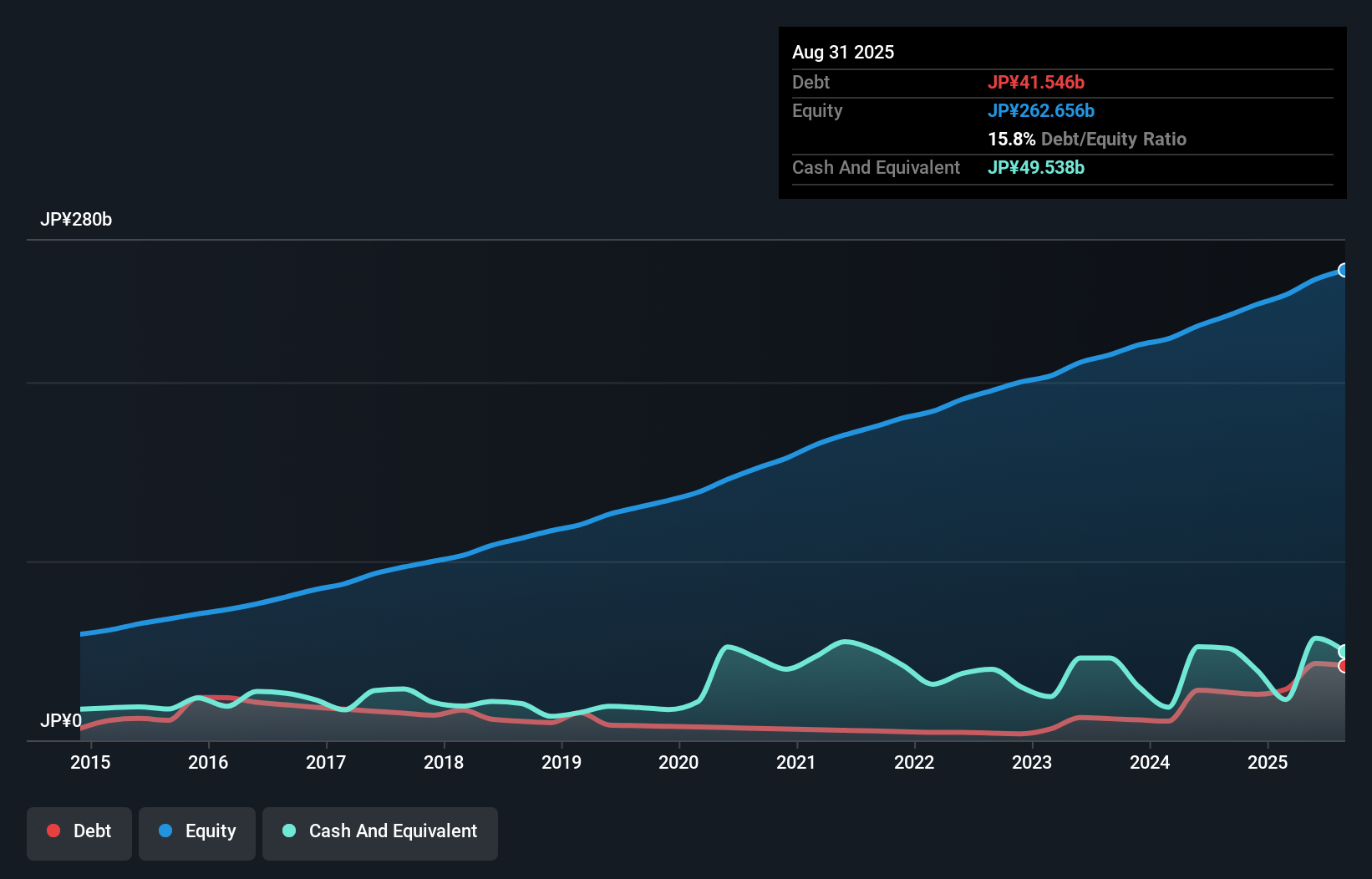The image size is (1372, 879).
Task: Click the red Debt value in the tooltip
Action: (1036, 82)
